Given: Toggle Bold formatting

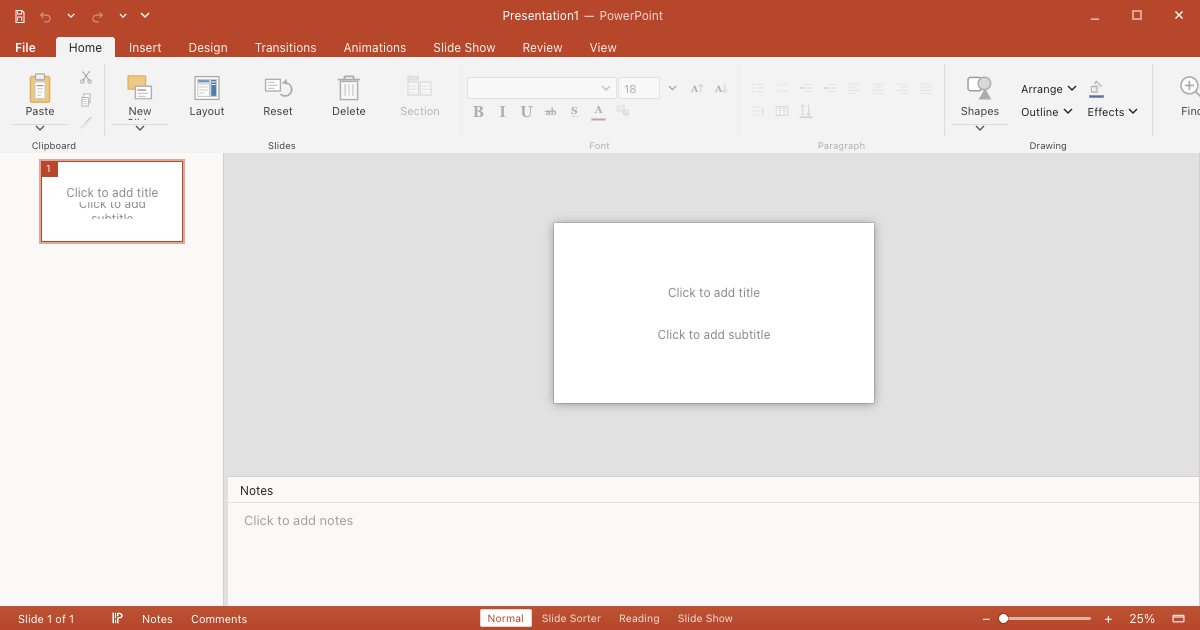Looking at the screenshot, I should [478, 111].
